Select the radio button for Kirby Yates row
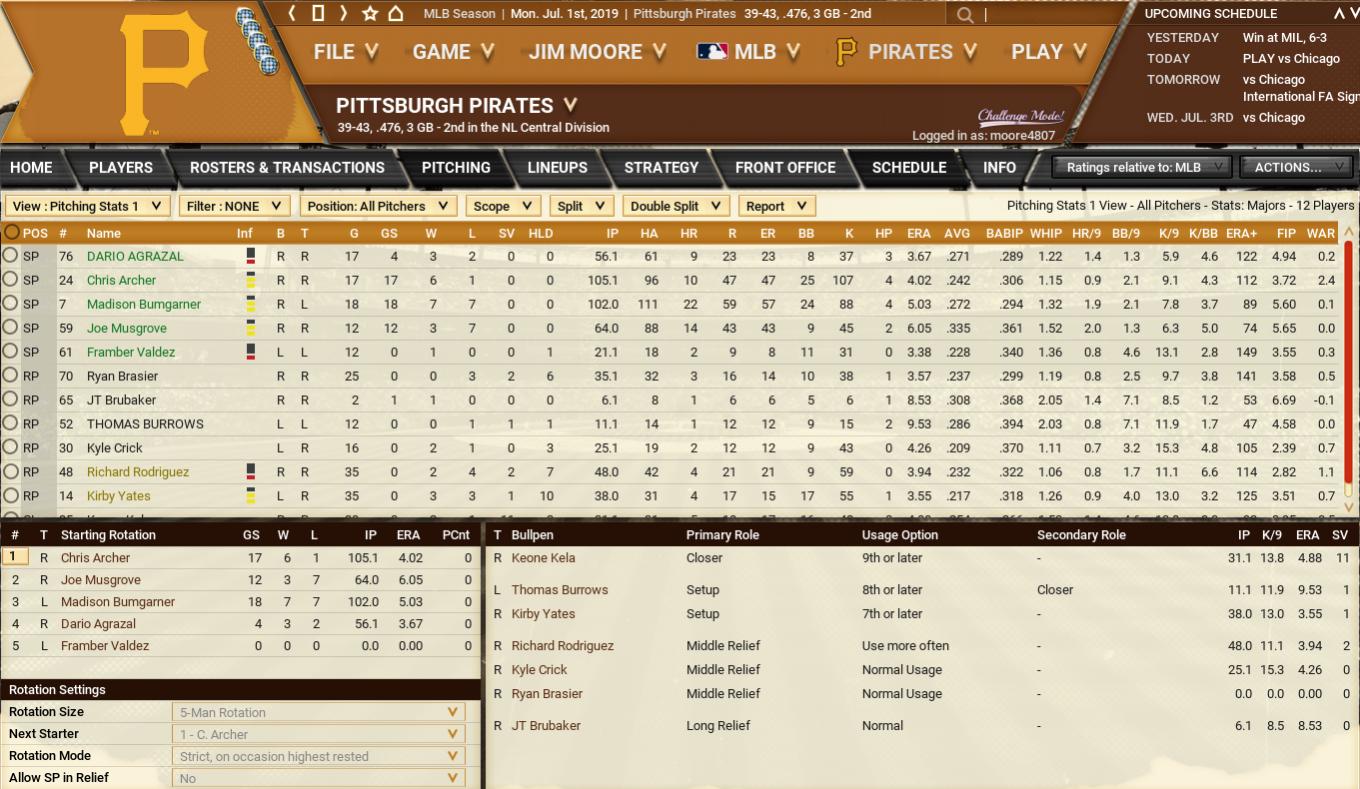 (x=10, y=496)
